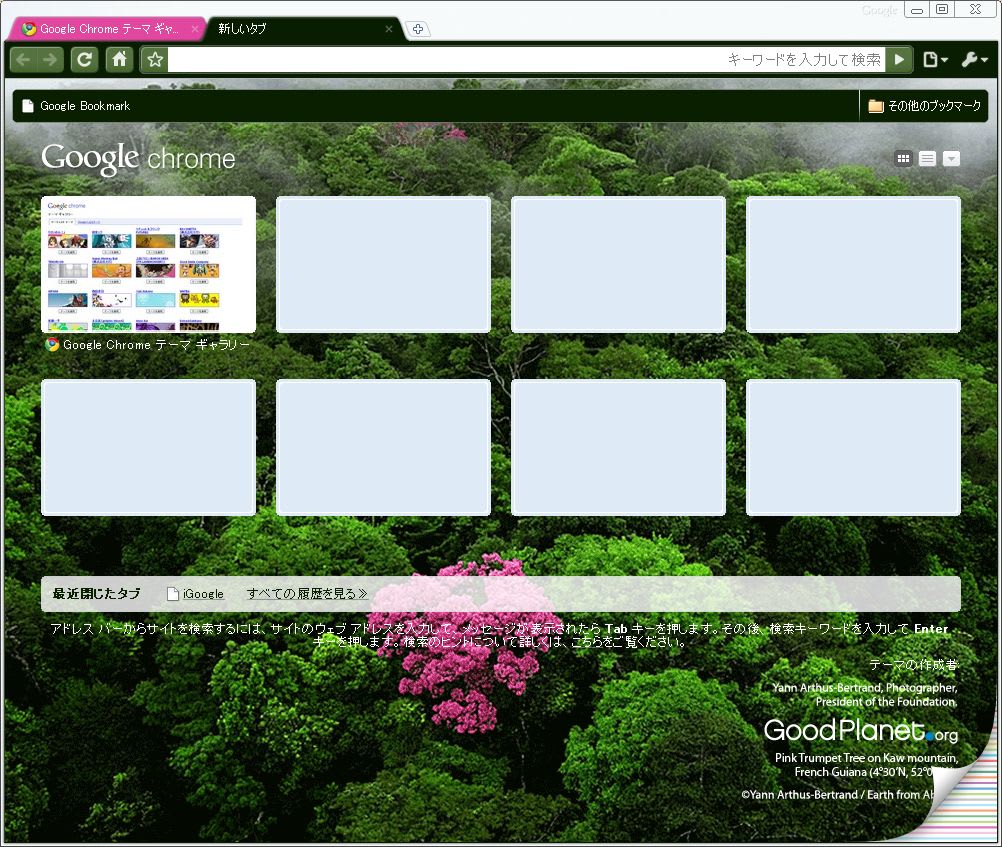Click すべての履歴を見る history link
The image size is (1002, 847).
(x=307, y=594)
